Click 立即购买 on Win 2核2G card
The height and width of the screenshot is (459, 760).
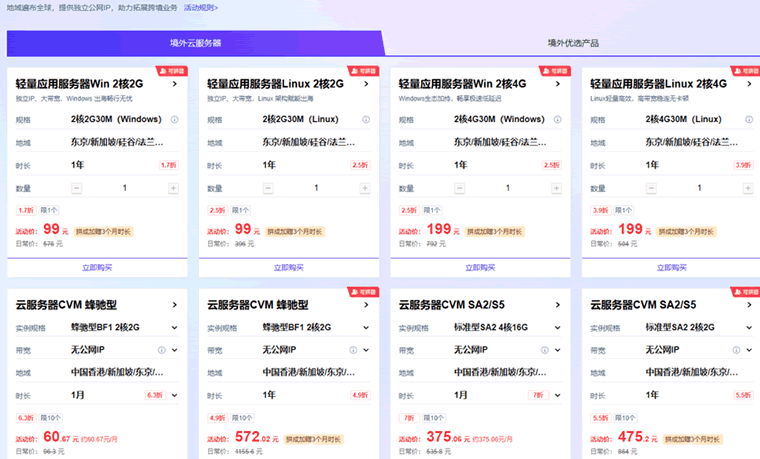(x=97, y=268)
